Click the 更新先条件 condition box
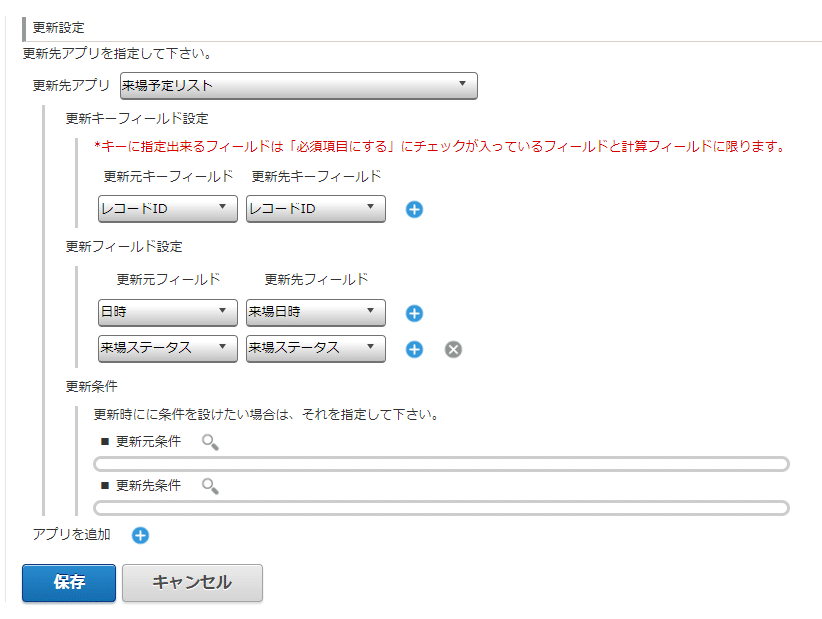The image size is (822, 619). pos(441,508)
